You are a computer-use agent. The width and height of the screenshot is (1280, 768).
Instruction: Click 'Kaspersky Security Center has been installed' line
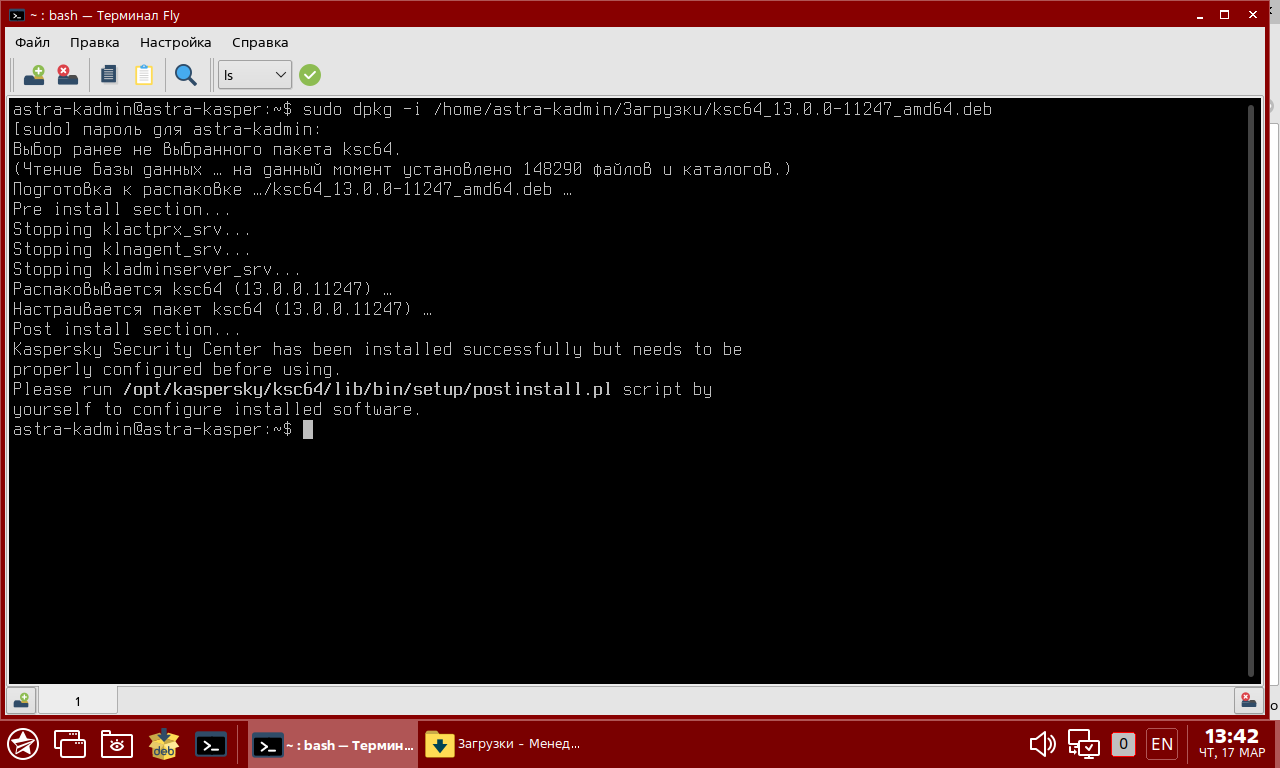(377, 349)
